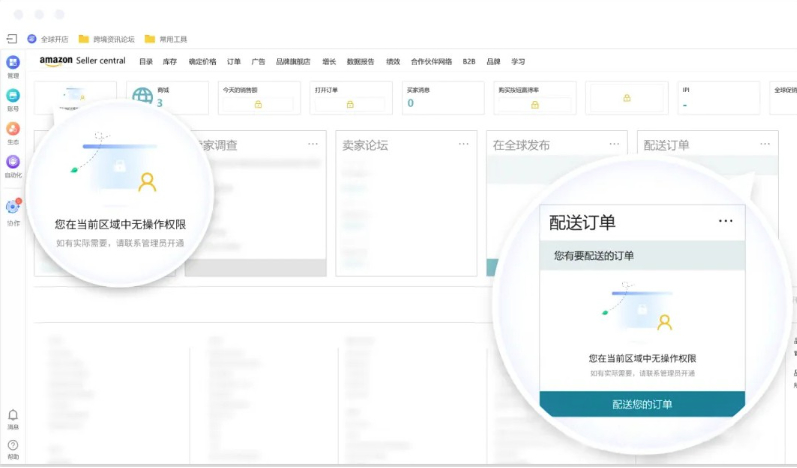Click the 商城 count 3
Image resolution: width=797 pixels, height=468 pixels.
tap(160, 103)
